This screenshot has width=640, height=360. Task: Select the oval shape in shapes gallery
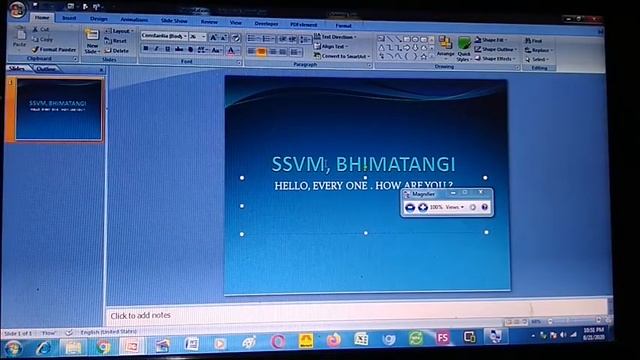coord(415,39)
